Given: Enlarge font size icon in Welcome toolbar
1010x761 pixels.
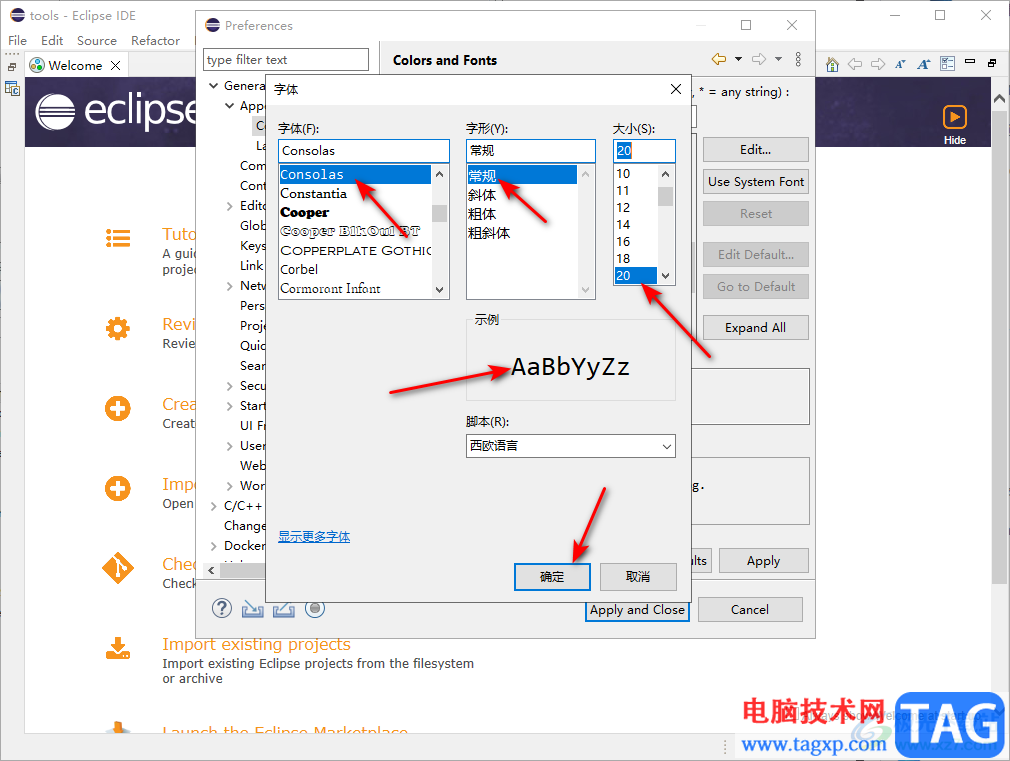Looking at the screenshot, I should click(x=924, y=64).
